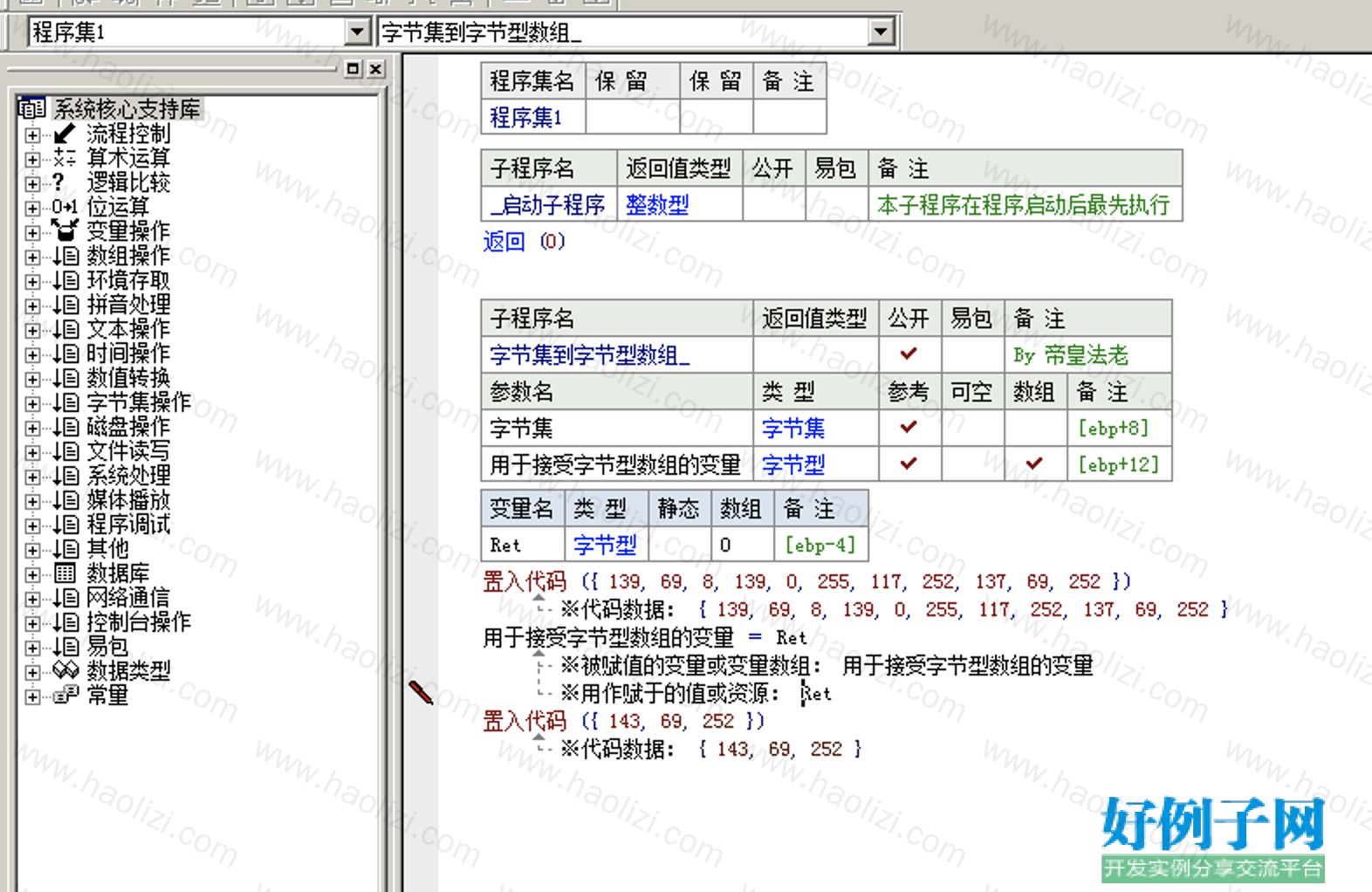Click the 系统核心支持库 library icon
This screenshot has height=892, width=1372.
[x=32, y=108]
